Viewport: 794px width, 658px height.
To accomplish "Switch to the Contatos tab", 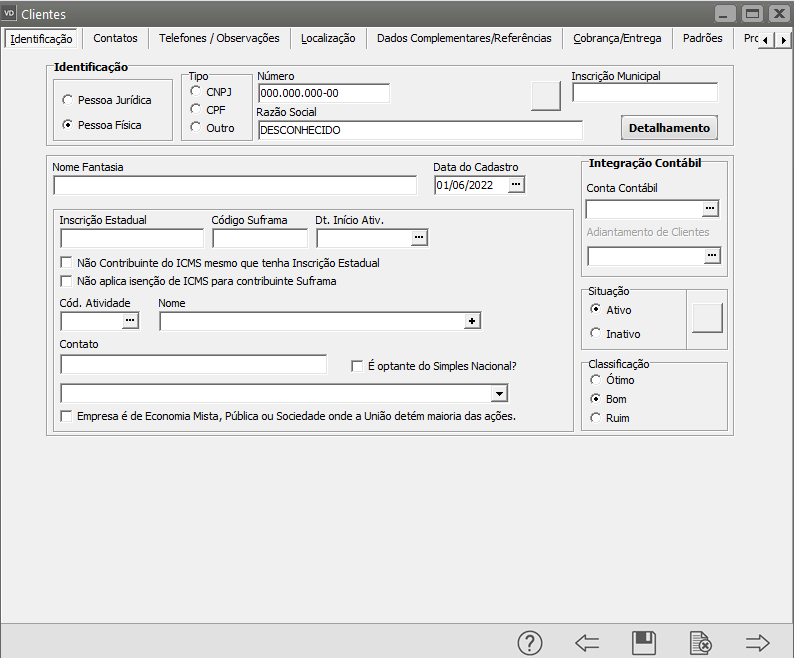I will (115, 38).
